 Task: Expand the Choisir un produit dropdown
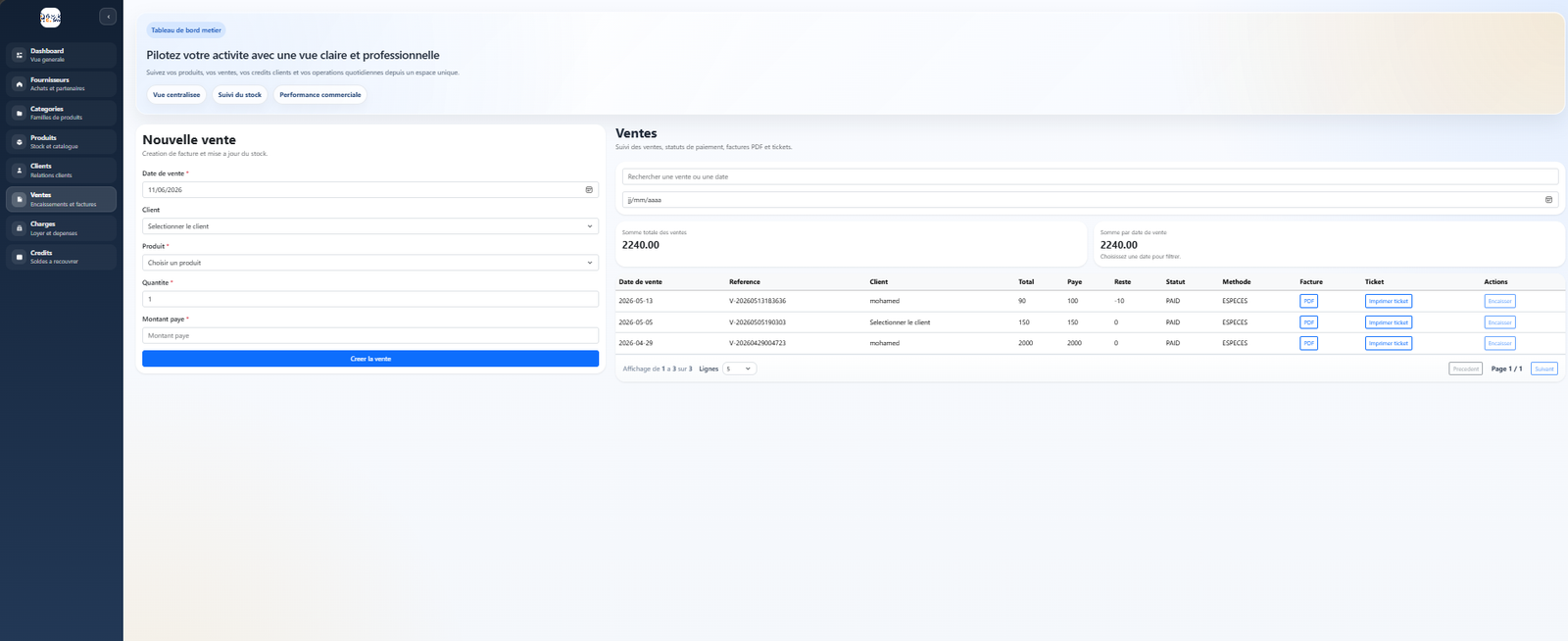click(370, 263)
